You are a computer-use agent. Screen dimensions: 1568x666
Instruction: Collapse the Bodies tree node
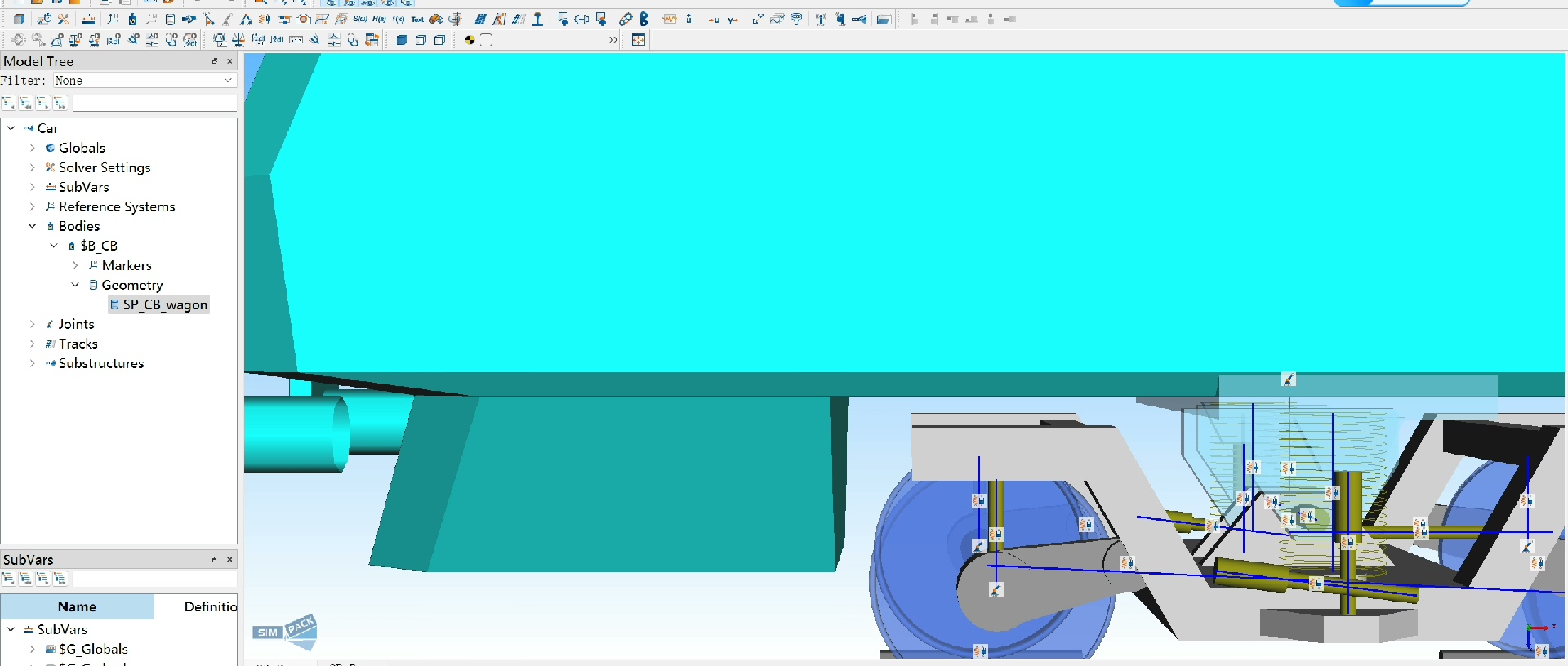tap(33, 226)
